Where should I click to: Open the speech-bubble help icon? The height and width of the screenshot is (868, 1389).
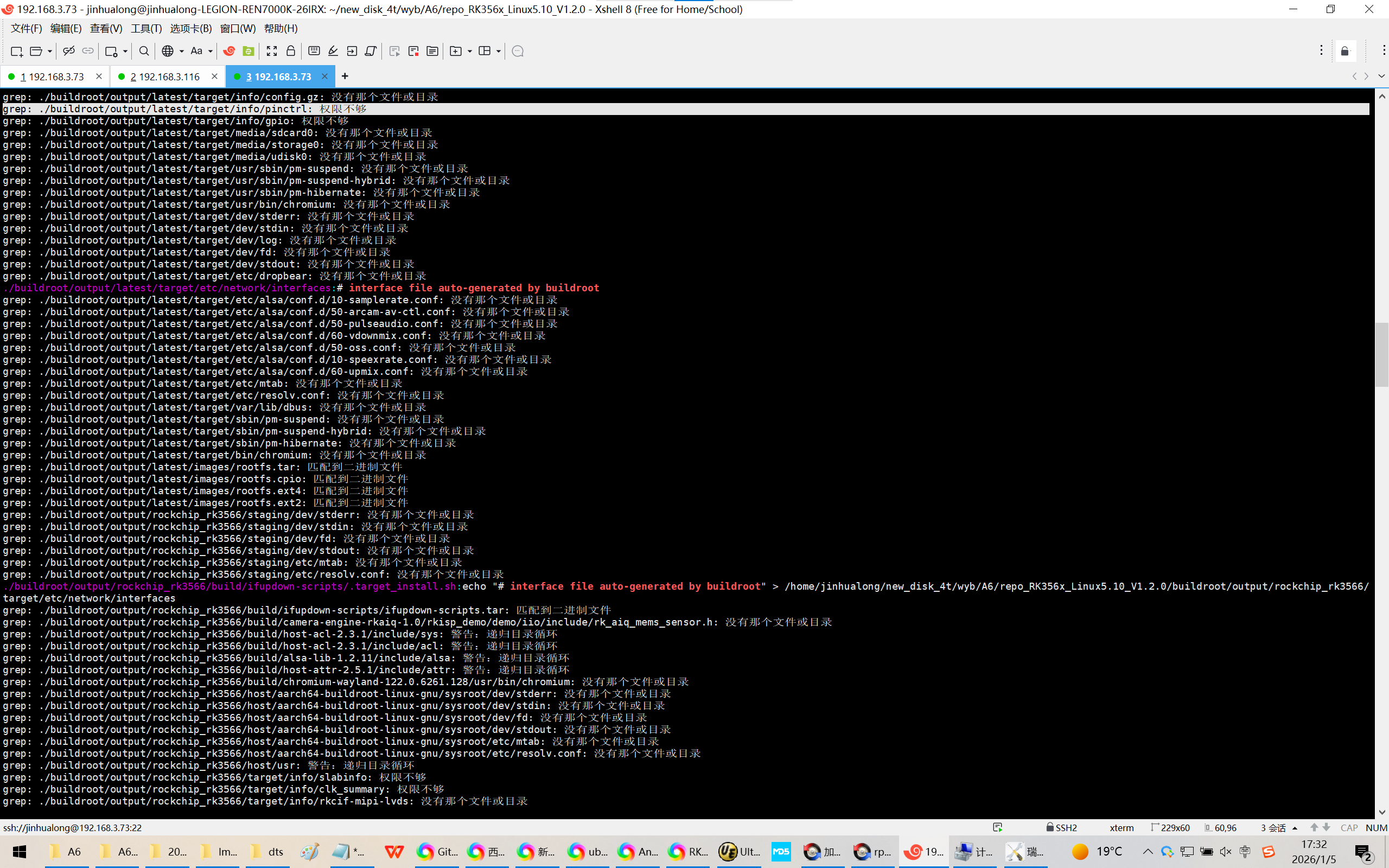pyautogui.click(x=517, y=51)
